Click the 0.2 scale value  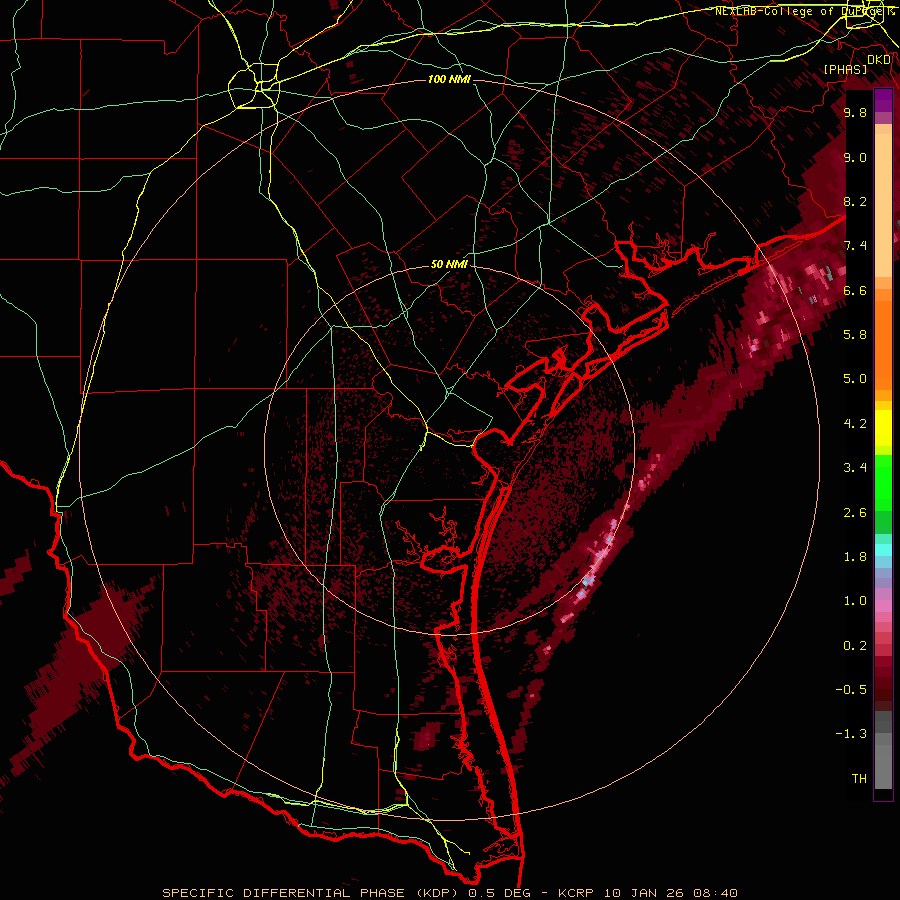(855, 645)
